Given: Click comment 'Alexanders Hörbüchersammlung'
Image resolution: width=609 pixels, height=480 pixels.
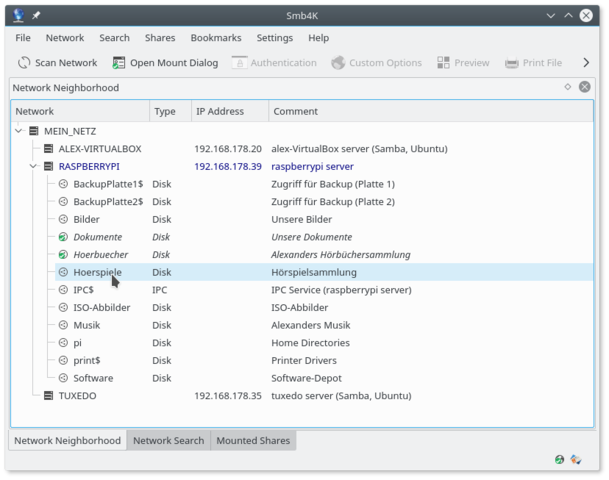Looking at the screenshot, I should [341, 255].
